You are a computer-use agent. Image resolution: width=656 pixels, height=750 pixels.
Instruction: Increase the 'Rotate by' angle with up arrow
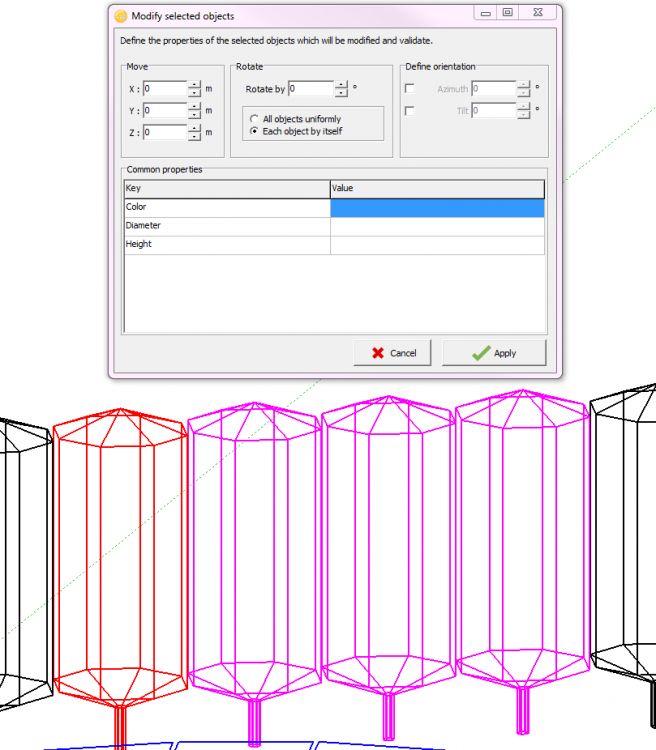341,85
